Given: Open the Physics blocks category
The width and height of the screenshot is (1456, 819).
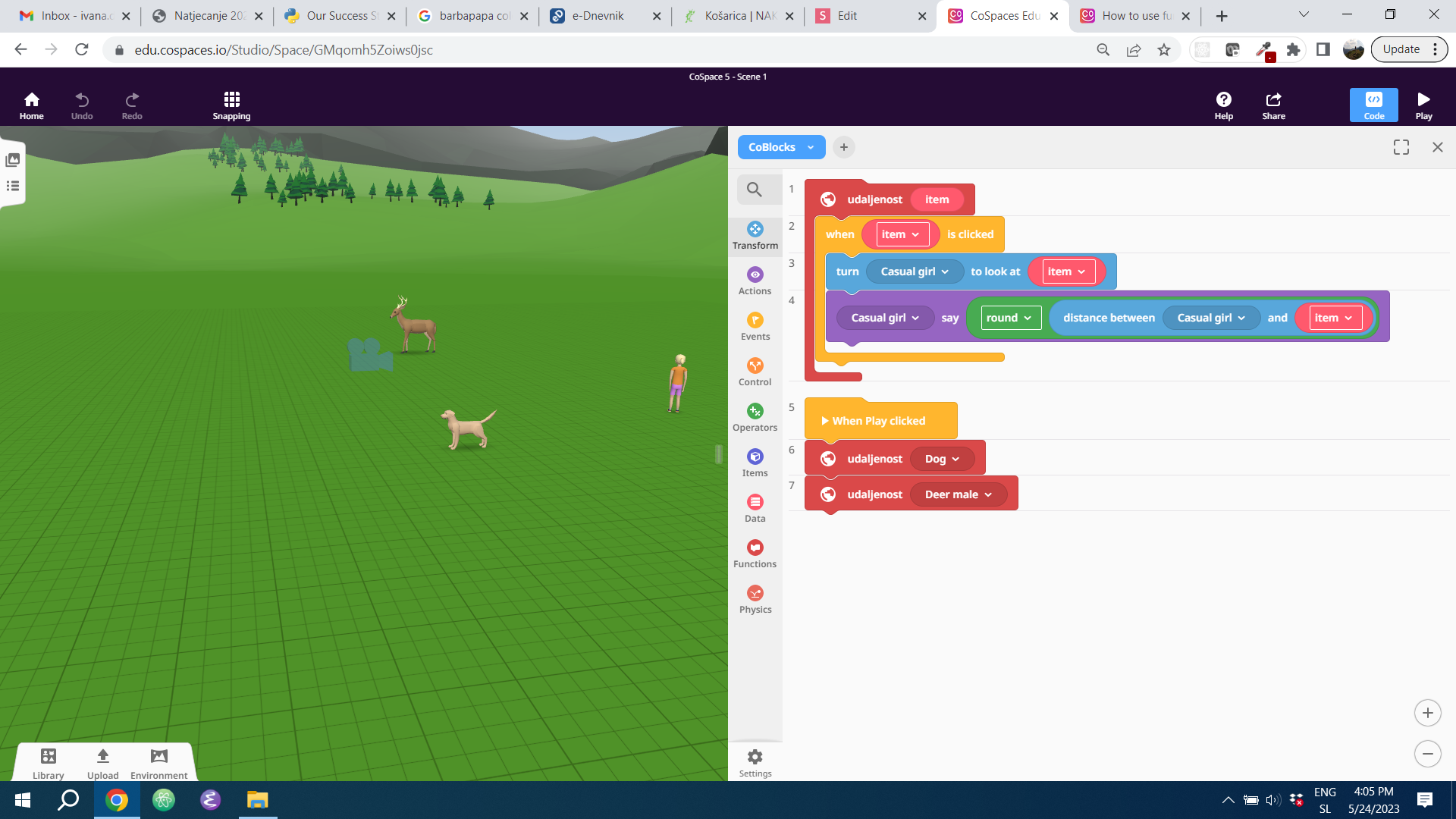Looking at the screenshot, I should coord(755,599).
